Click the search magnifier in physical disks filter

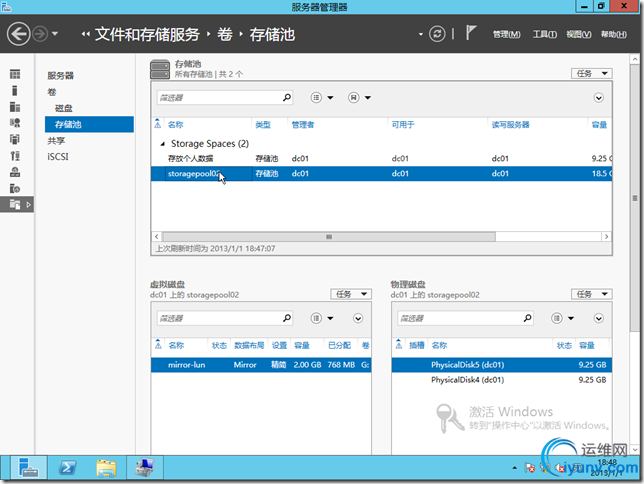527,318
